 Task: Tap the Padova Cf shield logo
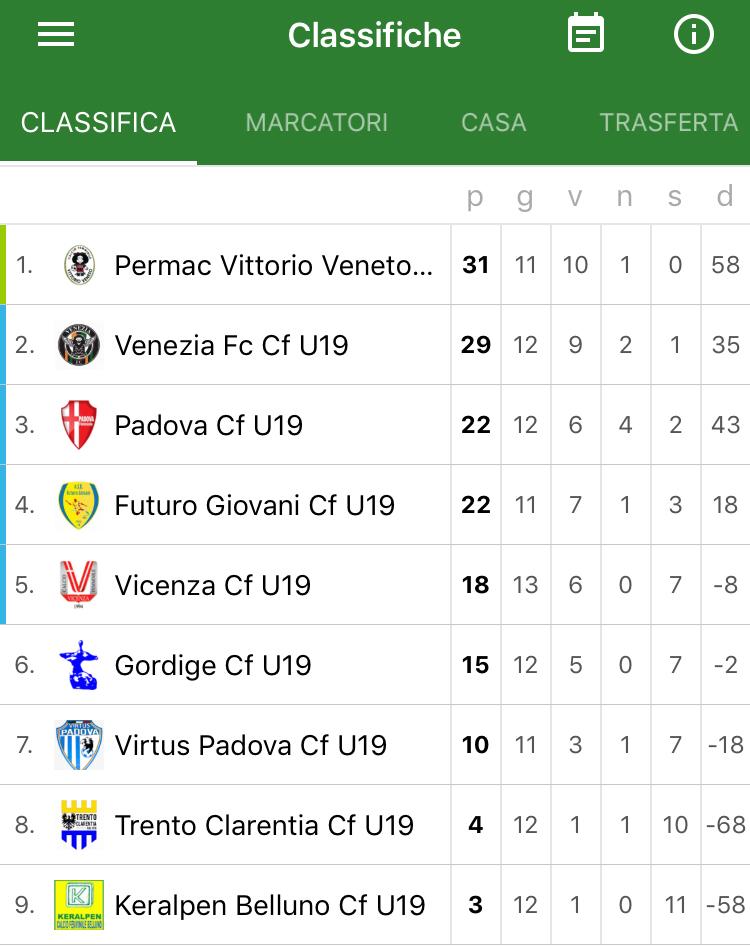click(x=79, y=425)
